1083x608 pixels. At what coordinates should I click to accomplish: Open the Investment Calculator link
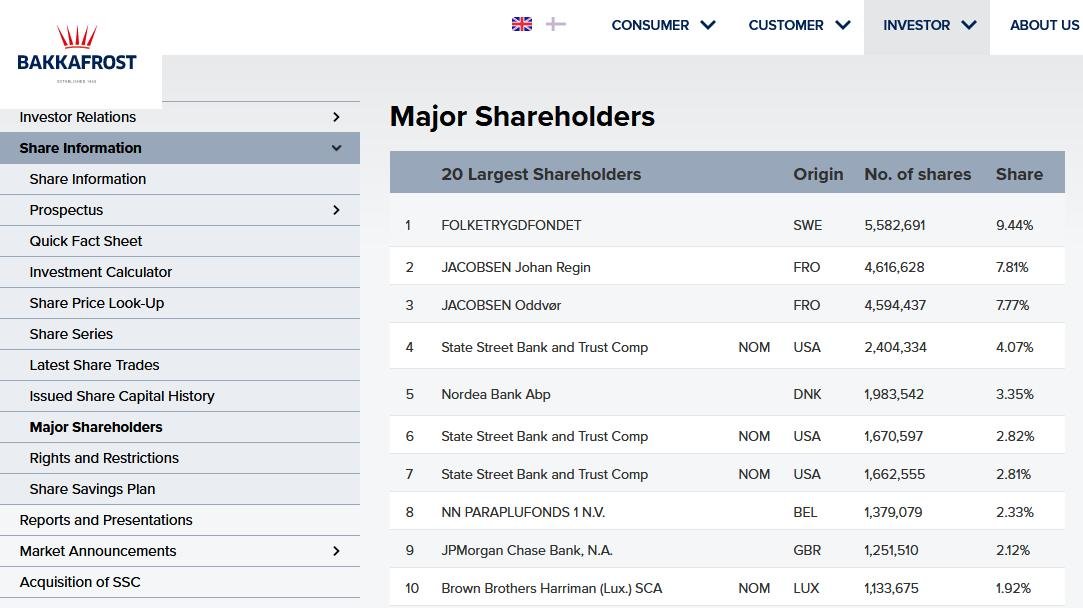[101, 272]
